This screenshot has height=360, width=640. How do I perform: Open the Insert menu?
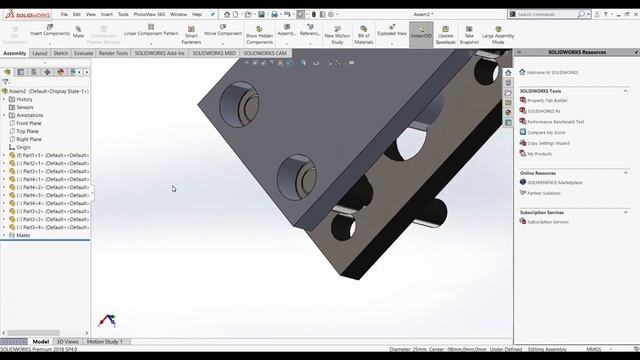[x=107, y=14]
